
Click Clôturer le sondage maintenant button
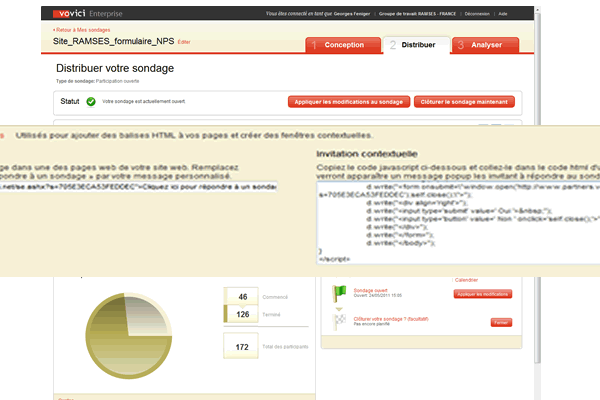pyautogui.click(x=464, y=102)
